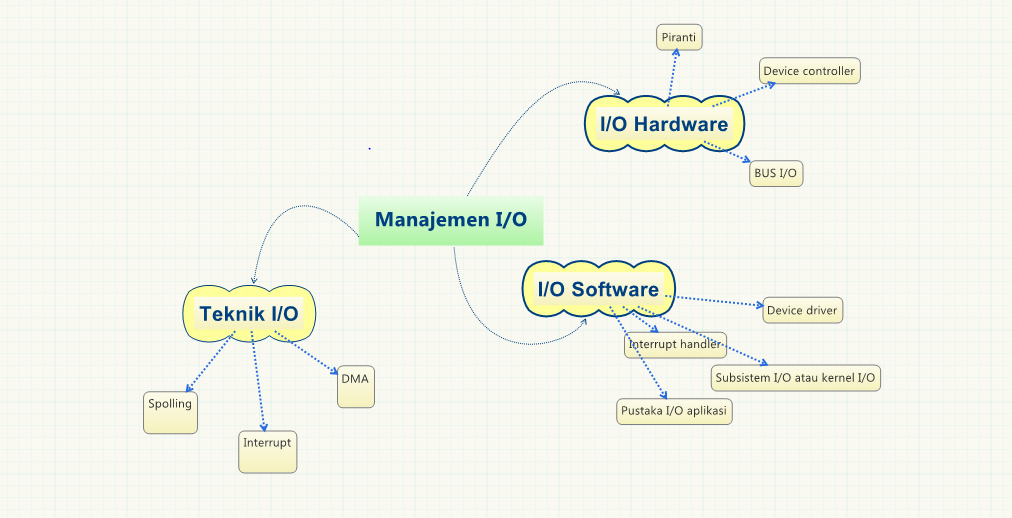Click the Device controller subtopic
Image resolution: width=1012 pixels, height=518 pixels.
click(809, 71)
